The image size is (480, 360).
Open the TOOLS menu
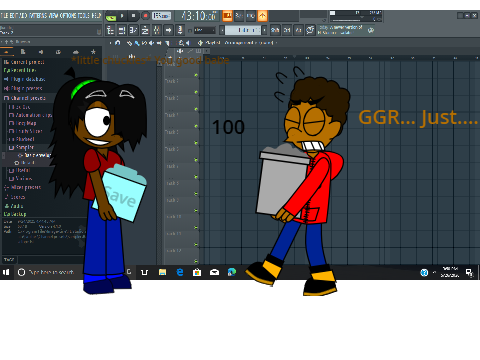click(x=84, y=15)
